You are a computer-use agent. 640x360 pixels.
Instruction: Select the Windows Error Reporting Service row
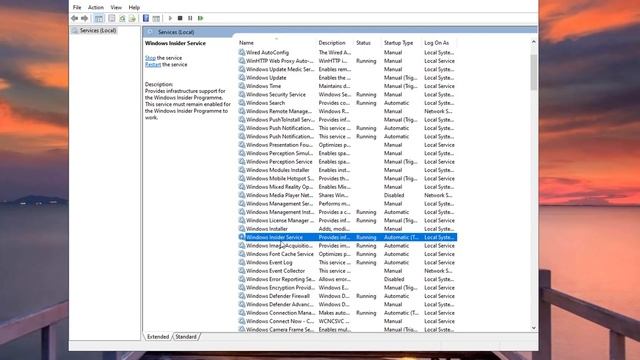347,279
